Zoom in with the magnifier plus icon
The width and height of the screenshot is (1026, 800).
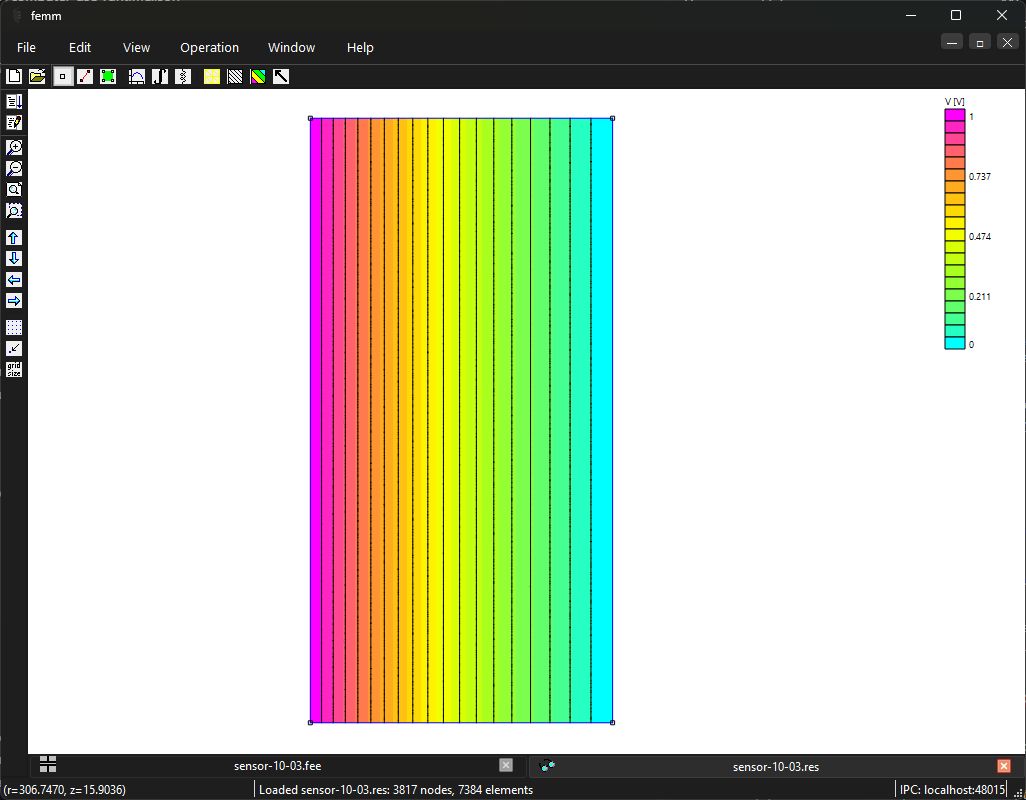[14, 147]
